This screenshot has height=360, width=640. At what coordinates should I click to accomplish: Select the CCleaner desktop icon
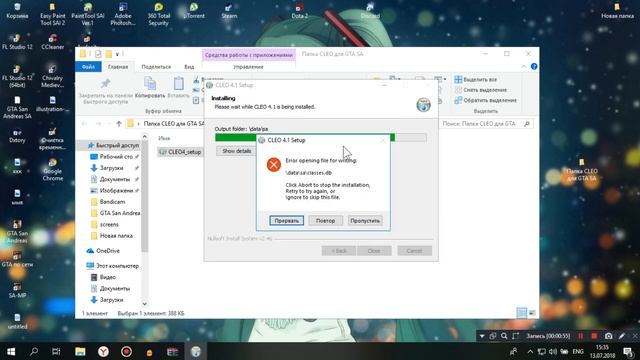tap(53, 42)
